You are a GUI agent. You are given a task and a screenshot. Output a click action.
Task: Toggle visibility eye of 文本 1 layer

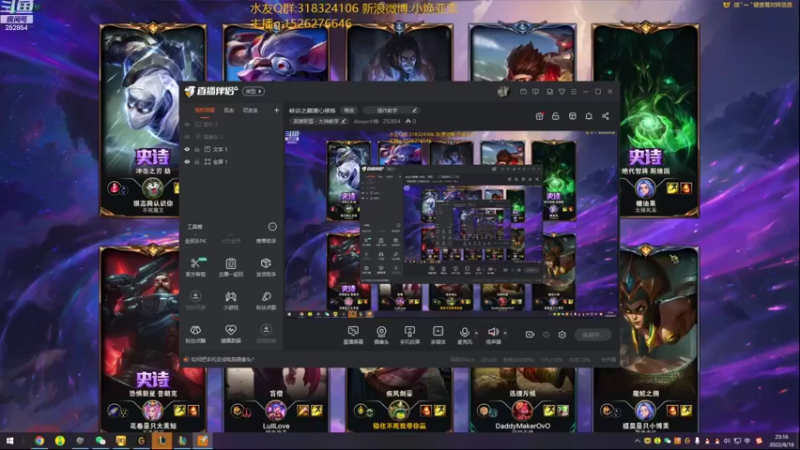[x=187, y=149]
